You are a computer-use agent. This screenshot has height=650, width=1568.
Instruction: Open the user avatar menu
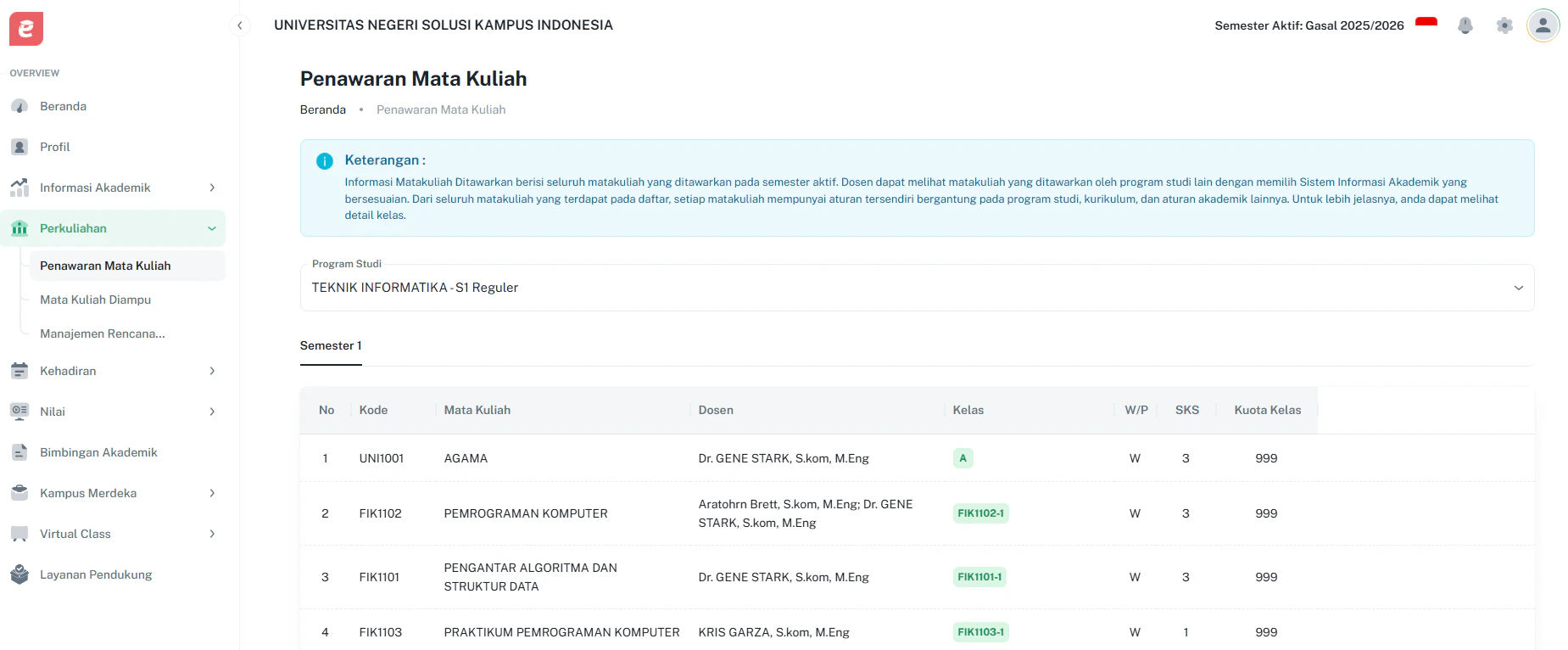pos(1543,25)
